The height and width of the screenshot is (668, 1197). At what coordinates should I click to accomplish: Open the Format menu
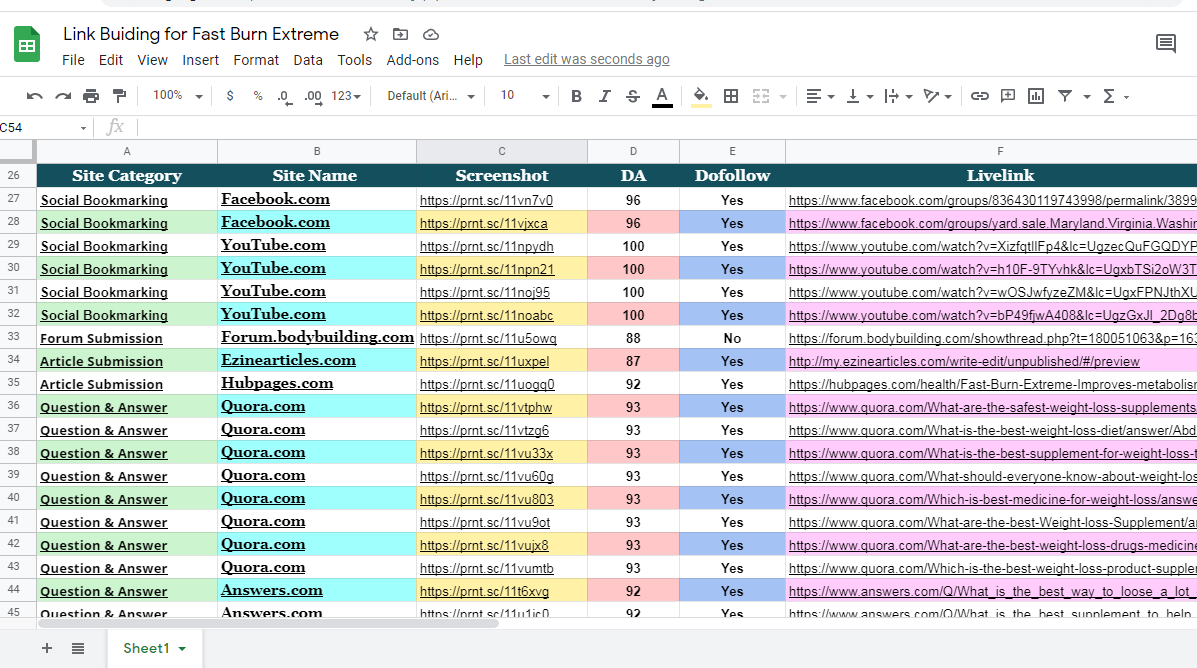(x=256, y=60)
